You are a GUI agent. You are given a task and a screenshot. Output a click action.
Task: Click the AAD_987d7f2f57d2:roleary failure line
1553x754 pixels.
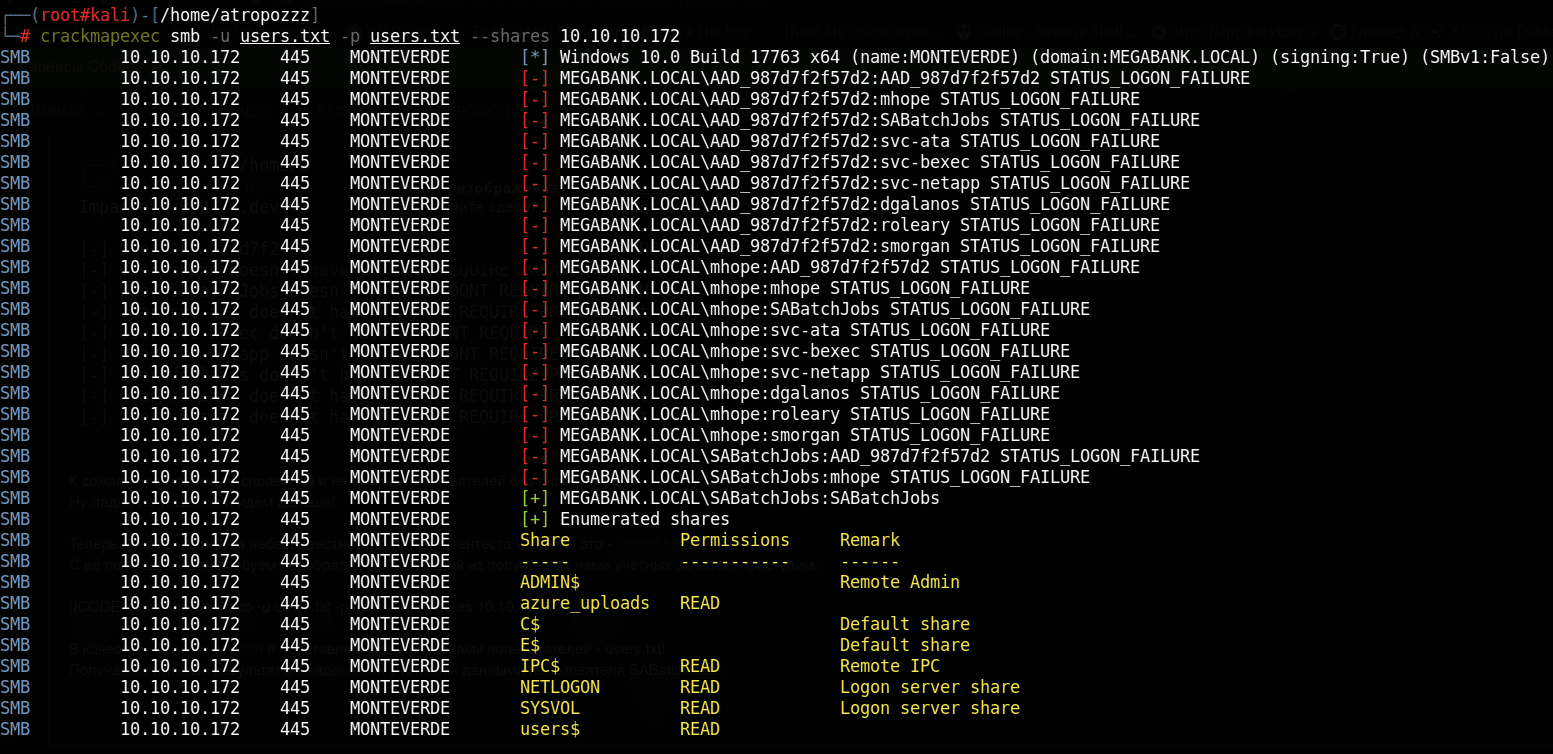[x=860, y=225]
